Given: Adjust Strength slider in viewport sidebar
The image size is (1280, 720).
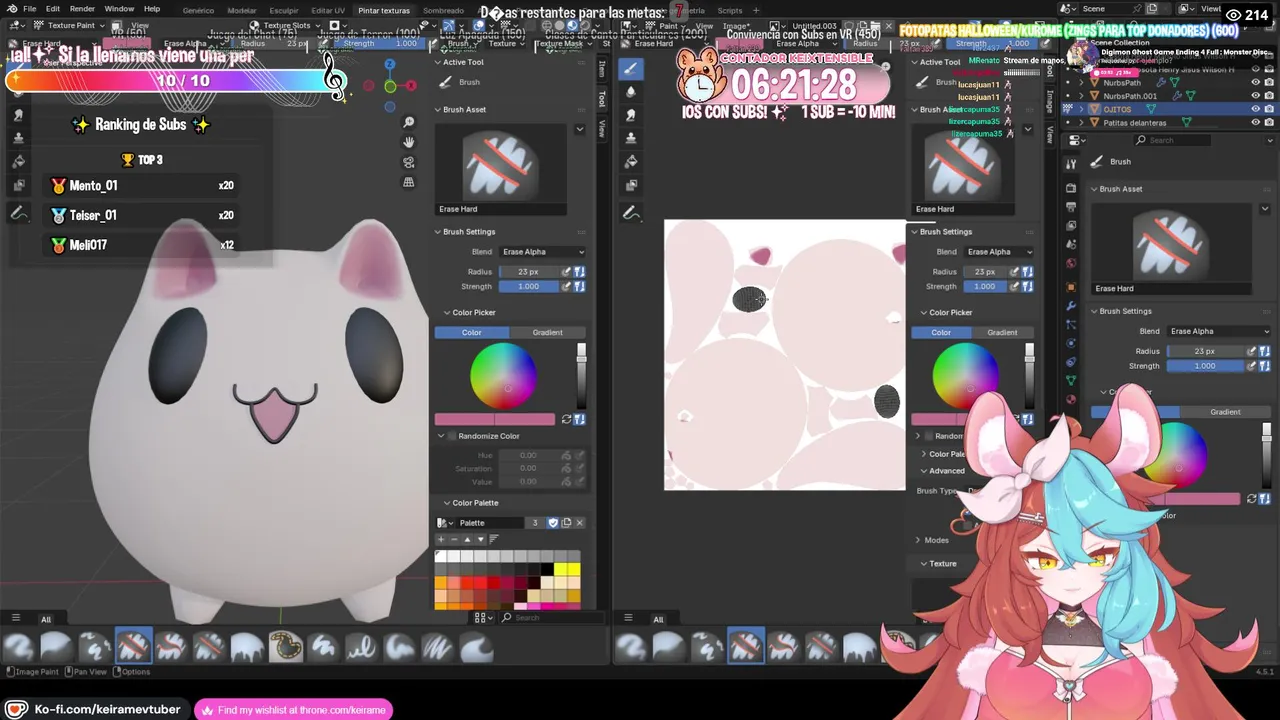Looking at the screenshot, I should click(x=528, y=286).
